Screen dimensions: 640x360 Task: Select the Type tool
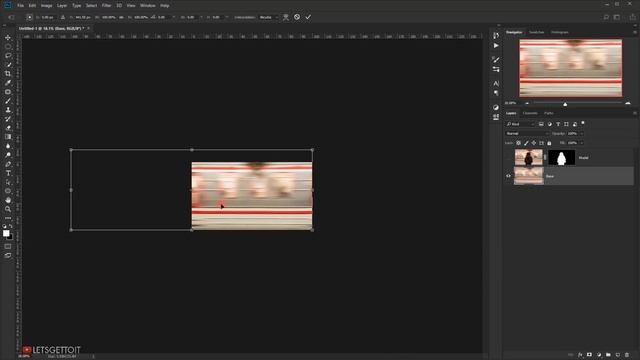click(8, 173)
